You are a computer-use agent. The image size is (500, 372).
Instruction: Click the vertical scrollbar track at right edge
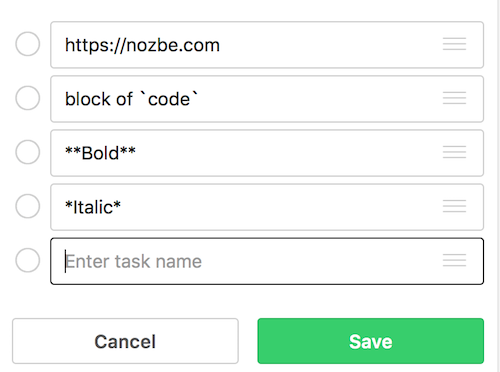click(x=497, y=186)
